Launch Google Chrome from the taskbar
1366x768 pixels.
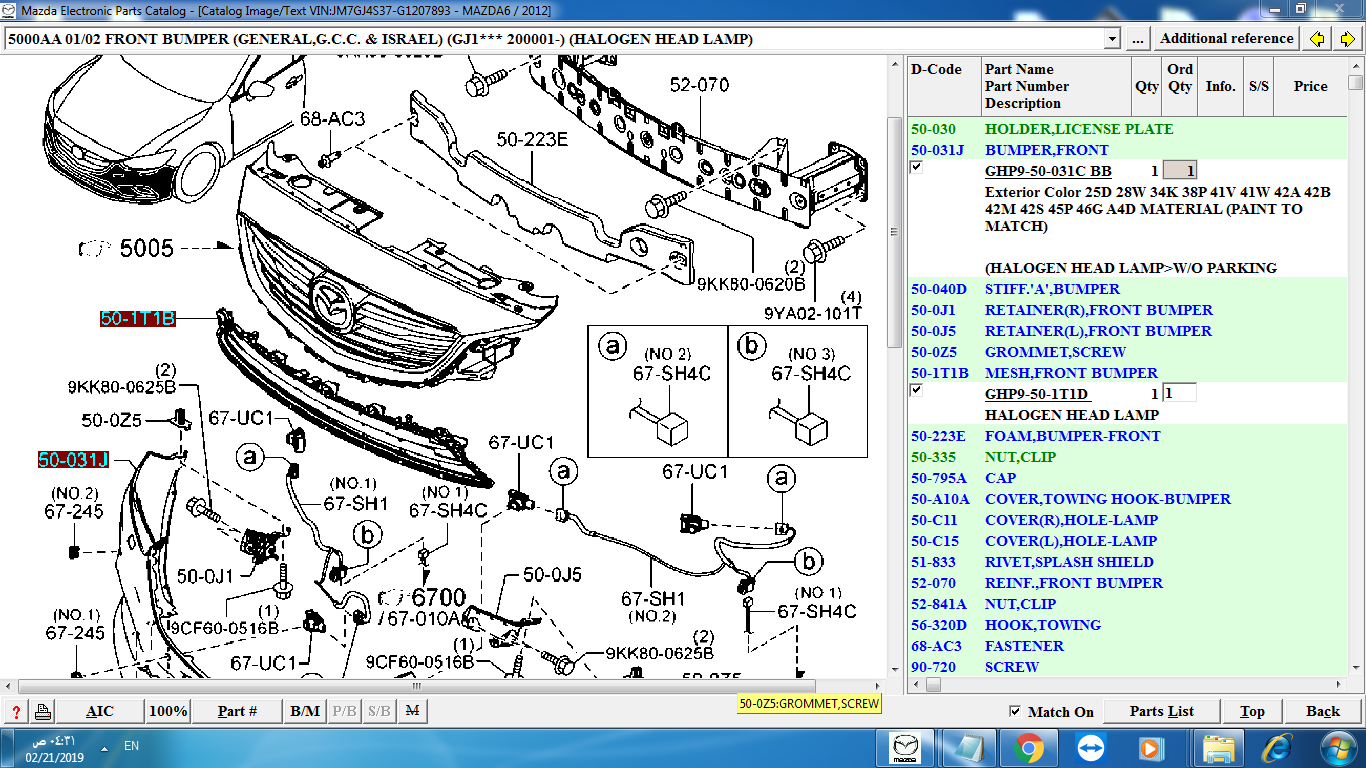click(x=1029, y=747)
